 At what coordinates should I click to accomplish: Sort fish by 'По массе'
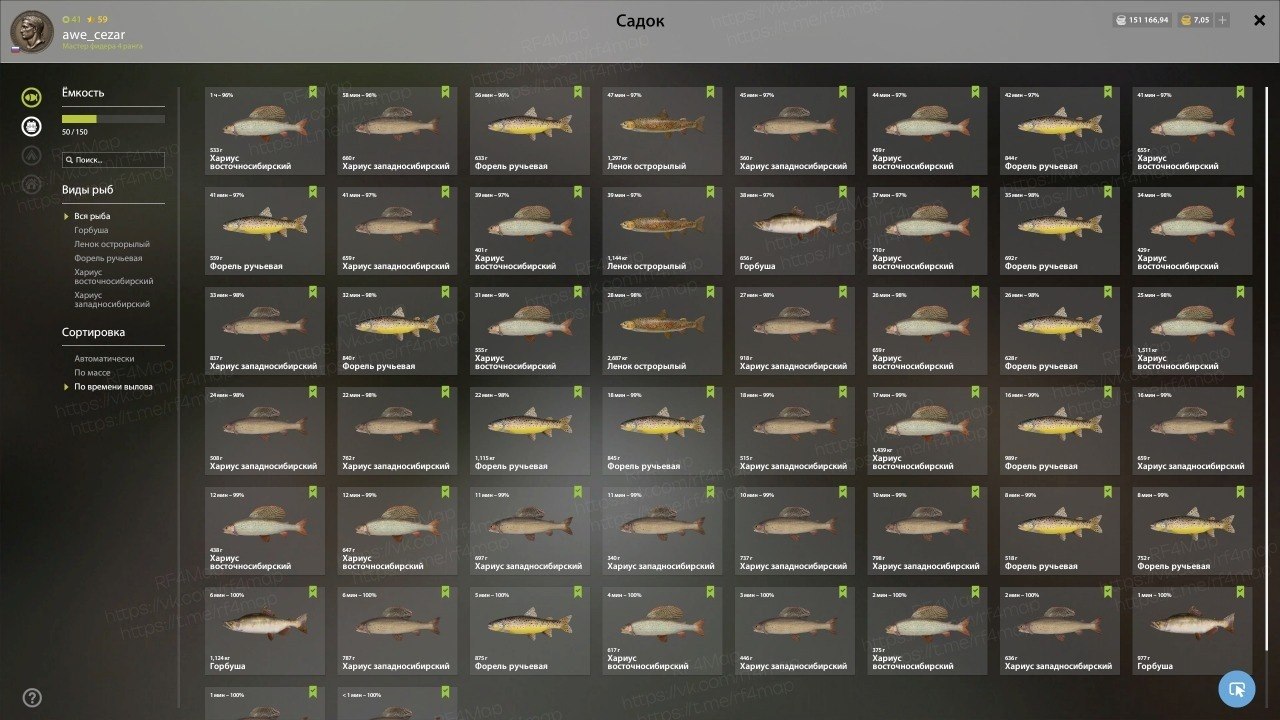[92, 372]
